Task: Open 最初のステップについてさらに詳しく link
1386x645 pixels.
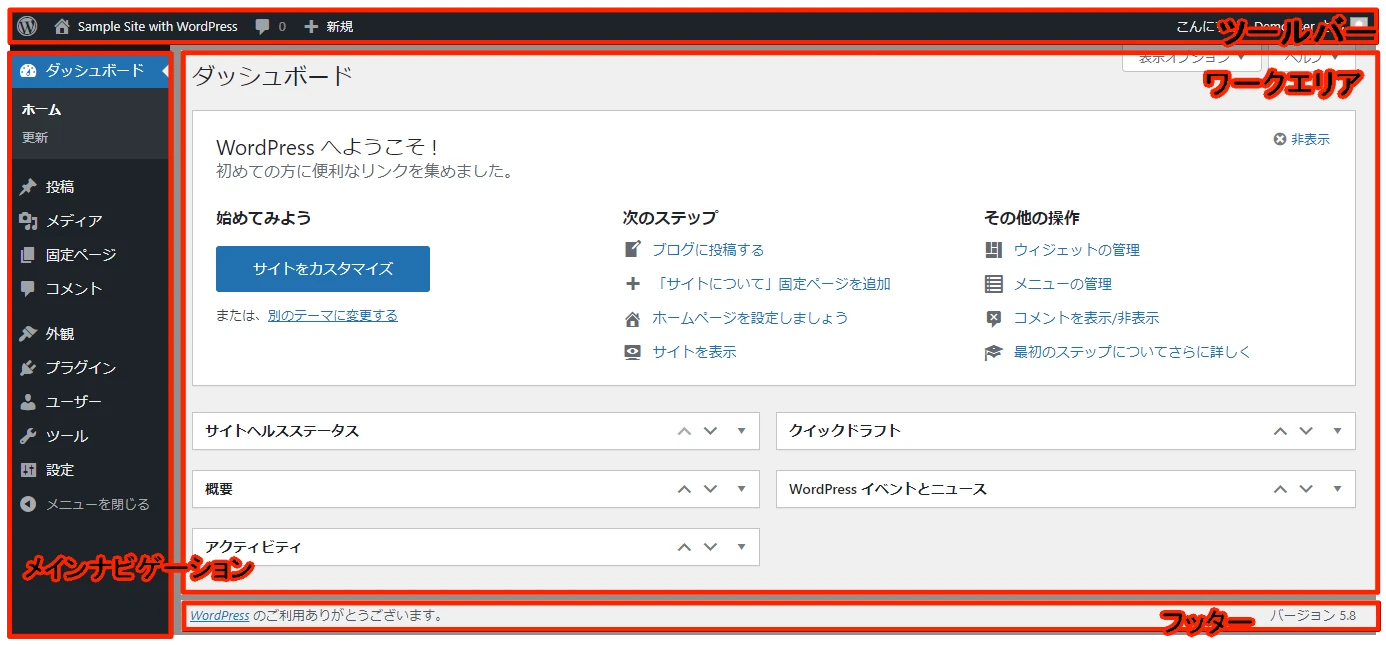Action: pos(1133,352)
